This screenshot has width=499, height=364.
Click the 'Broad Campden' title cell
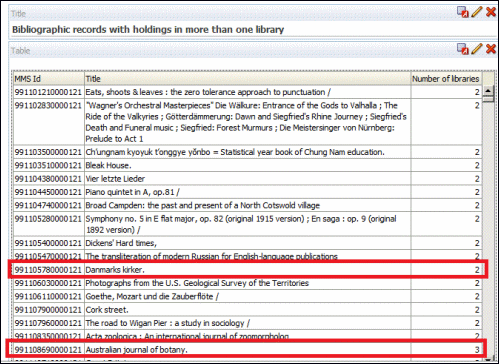click(248, 205)
